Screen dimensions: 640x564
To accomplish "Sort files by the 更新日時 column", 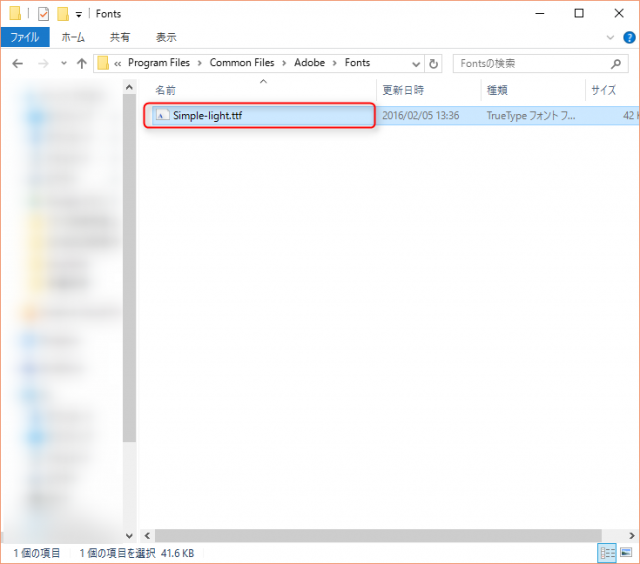I will pos(405,90).
